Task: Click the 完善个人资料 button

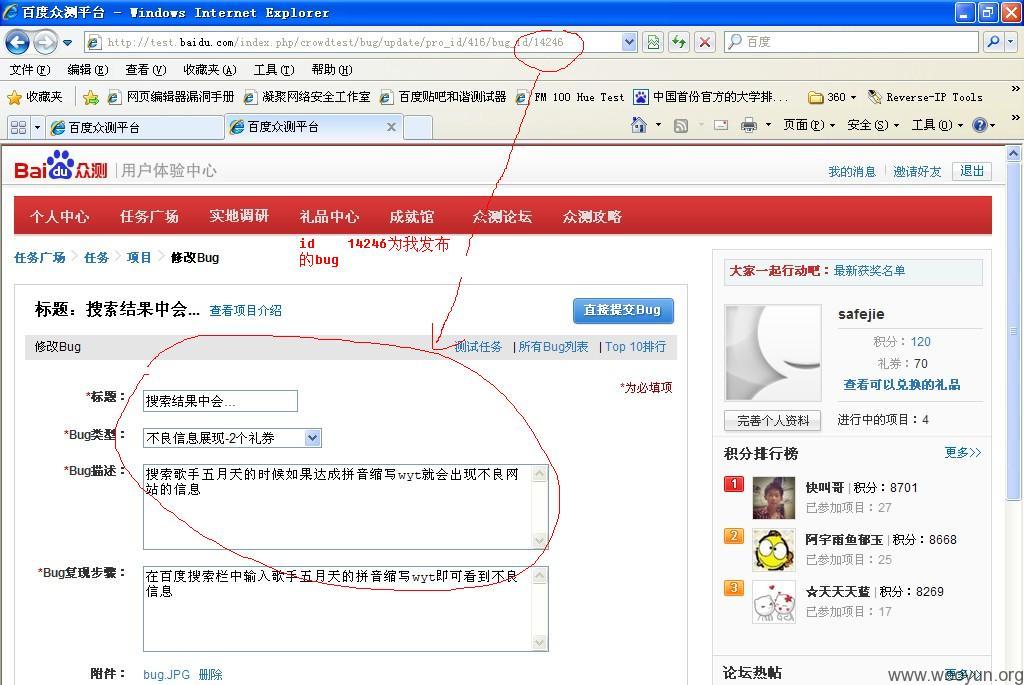Action: pyautogui.click(x=773, y=421)
